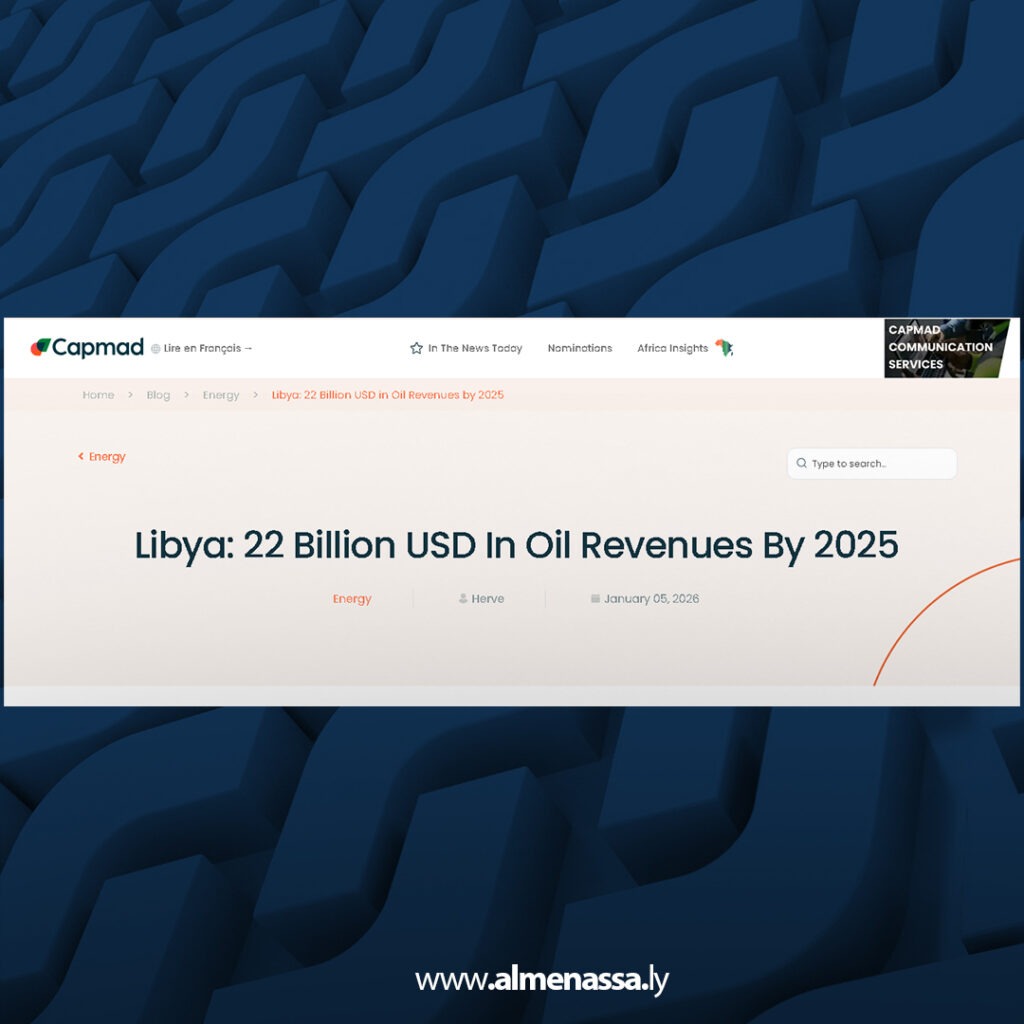The height and width of the screenshot is (1024, 1024).
Task: Click the author person icon next to Herve
Action: [x=460, y=598]
